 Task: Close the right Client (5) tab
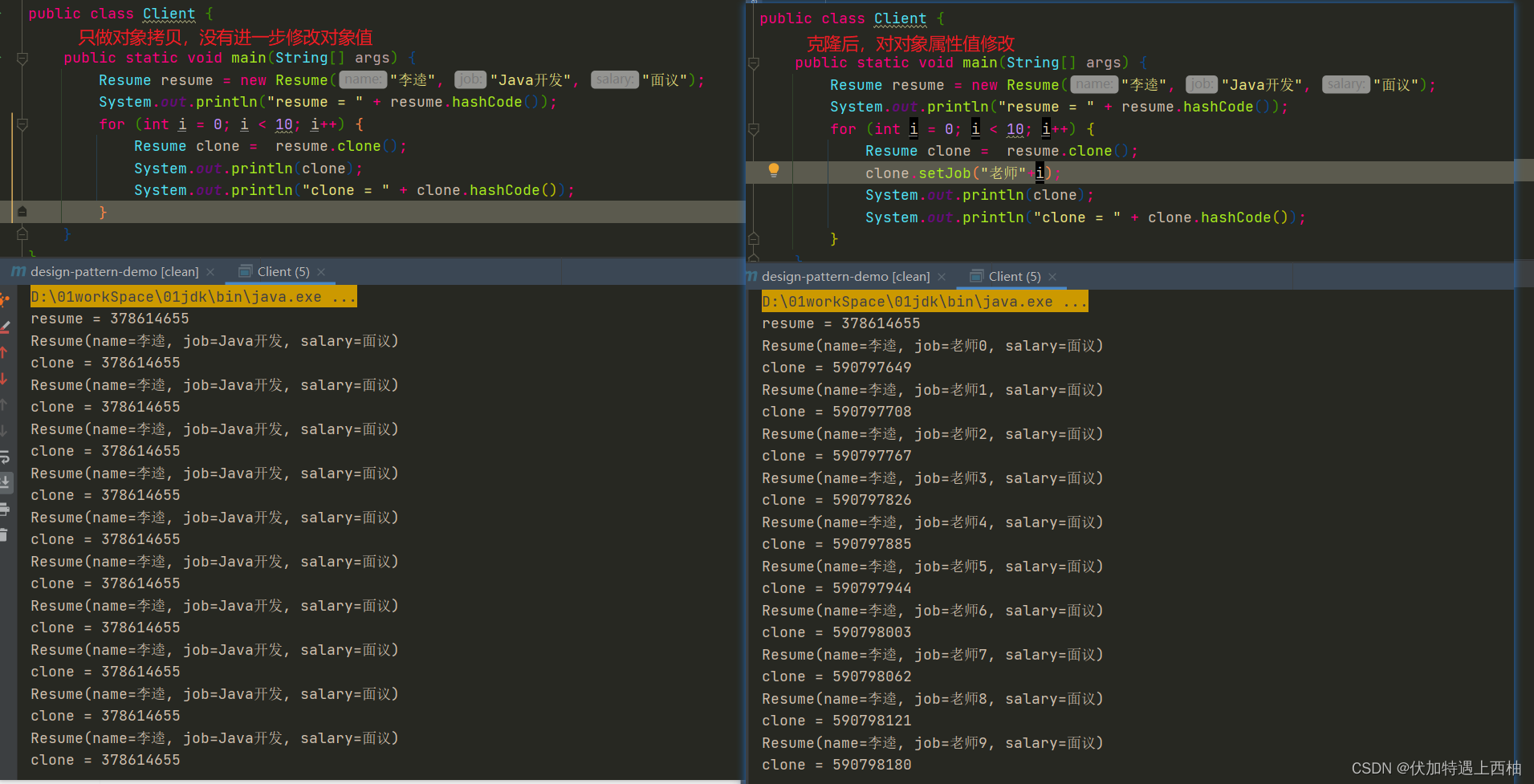[1052, 277]
